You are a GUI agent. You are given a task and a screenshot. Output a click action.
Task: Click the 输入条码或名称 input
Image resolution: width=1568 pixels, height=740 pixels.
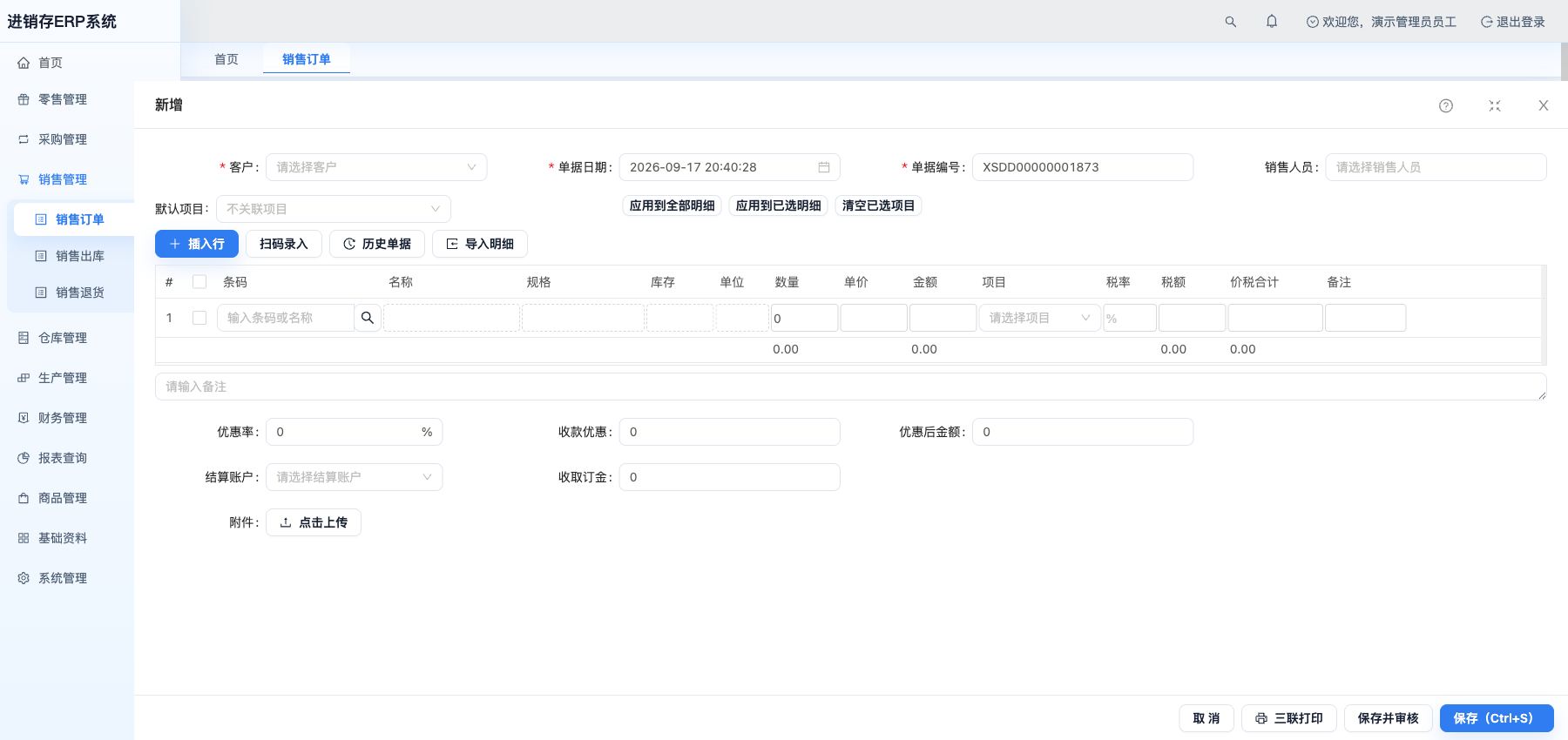click(x=286, y=318)
